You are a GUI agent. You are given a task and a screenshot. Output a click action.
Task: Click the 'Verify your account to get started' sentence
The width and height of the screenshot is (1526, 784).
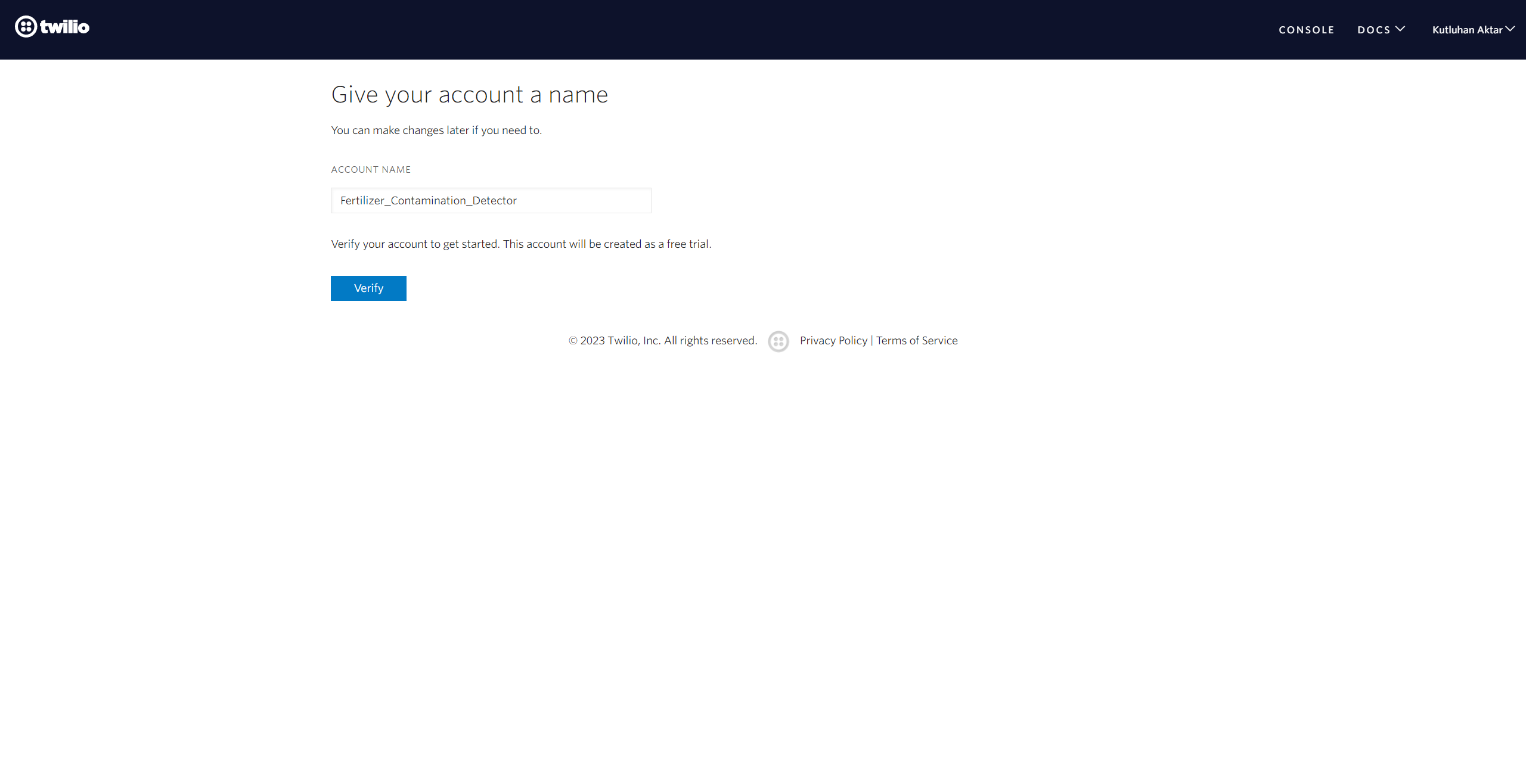[521, 244]
